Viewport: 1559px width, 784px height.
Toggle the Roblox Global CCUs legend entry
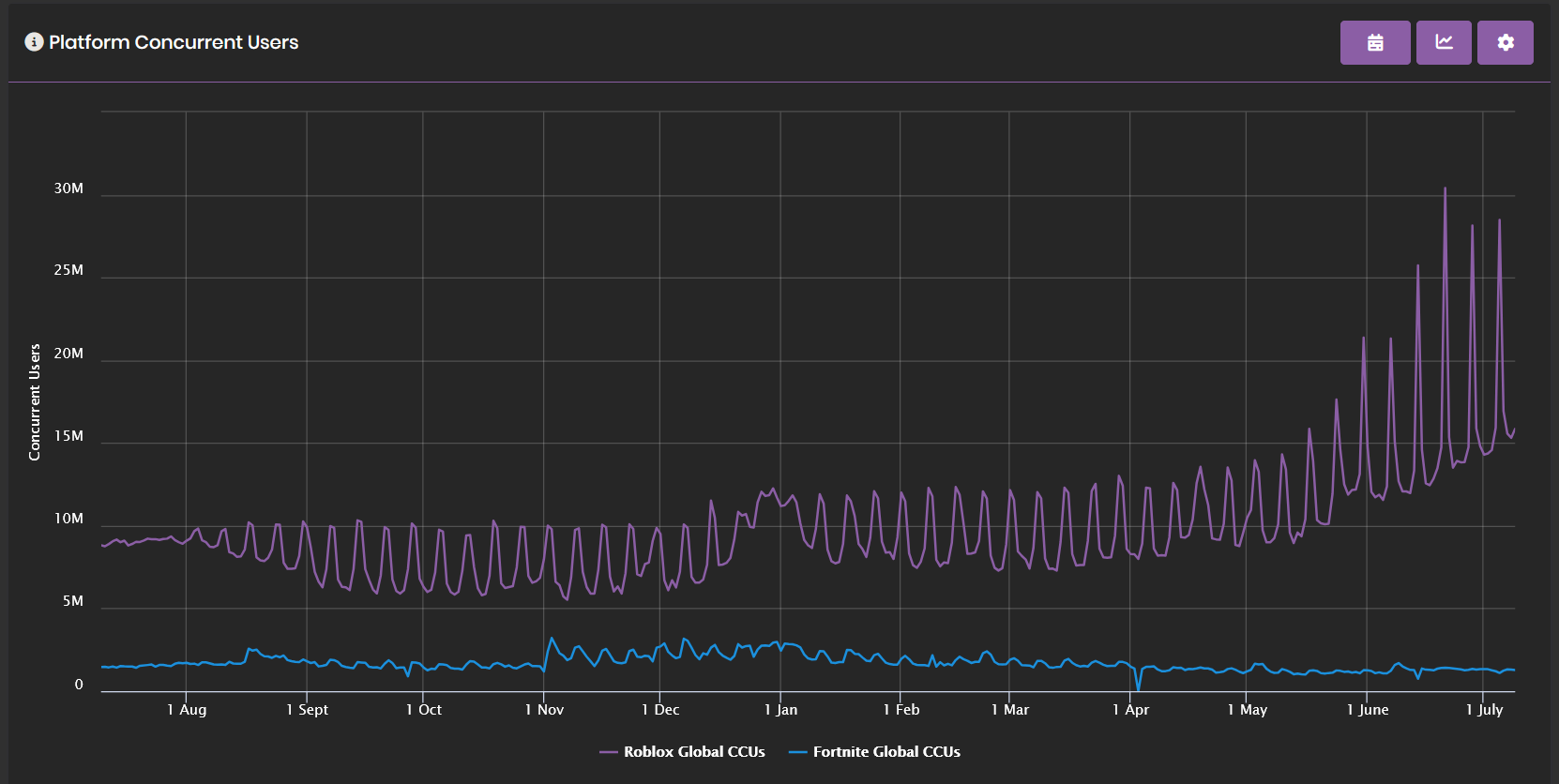pyautogui.click(x=683, y=751)
